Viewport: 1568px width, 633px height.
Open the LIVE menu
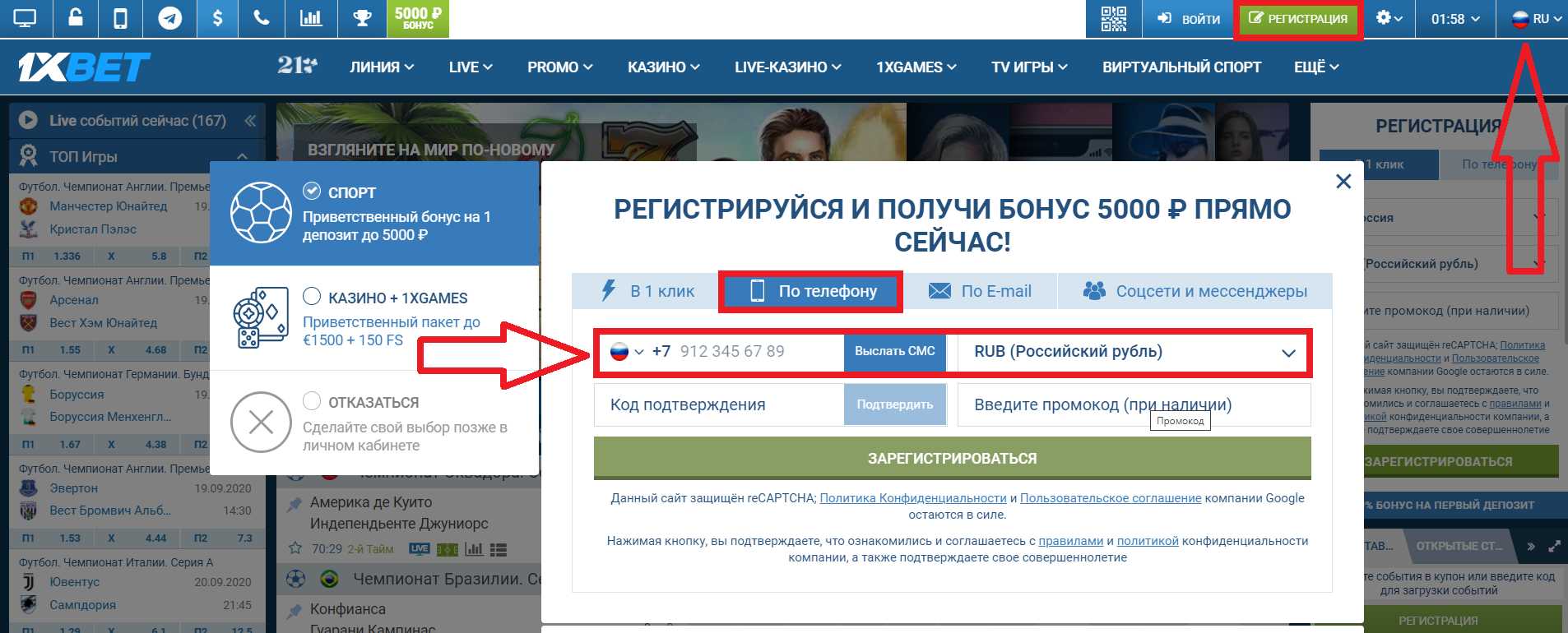coord(471,67)
